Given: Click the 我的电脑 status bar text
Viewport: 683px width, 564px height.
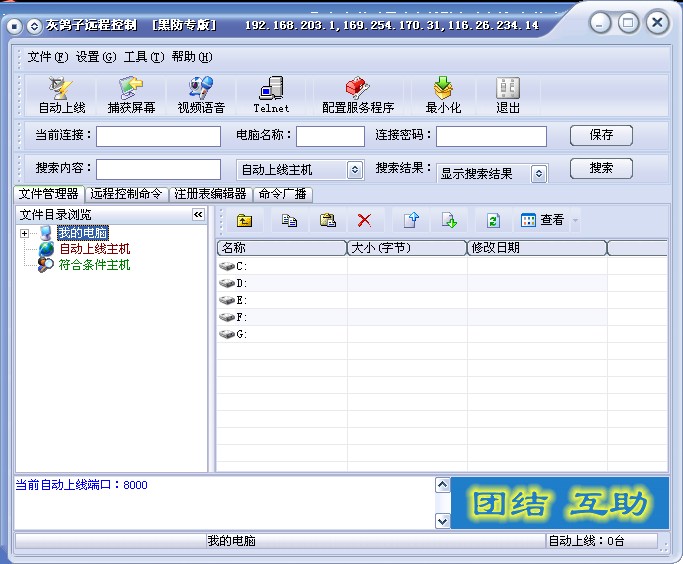Looking at the screenshot, I should pyautogui.click(x=231, y=541).
